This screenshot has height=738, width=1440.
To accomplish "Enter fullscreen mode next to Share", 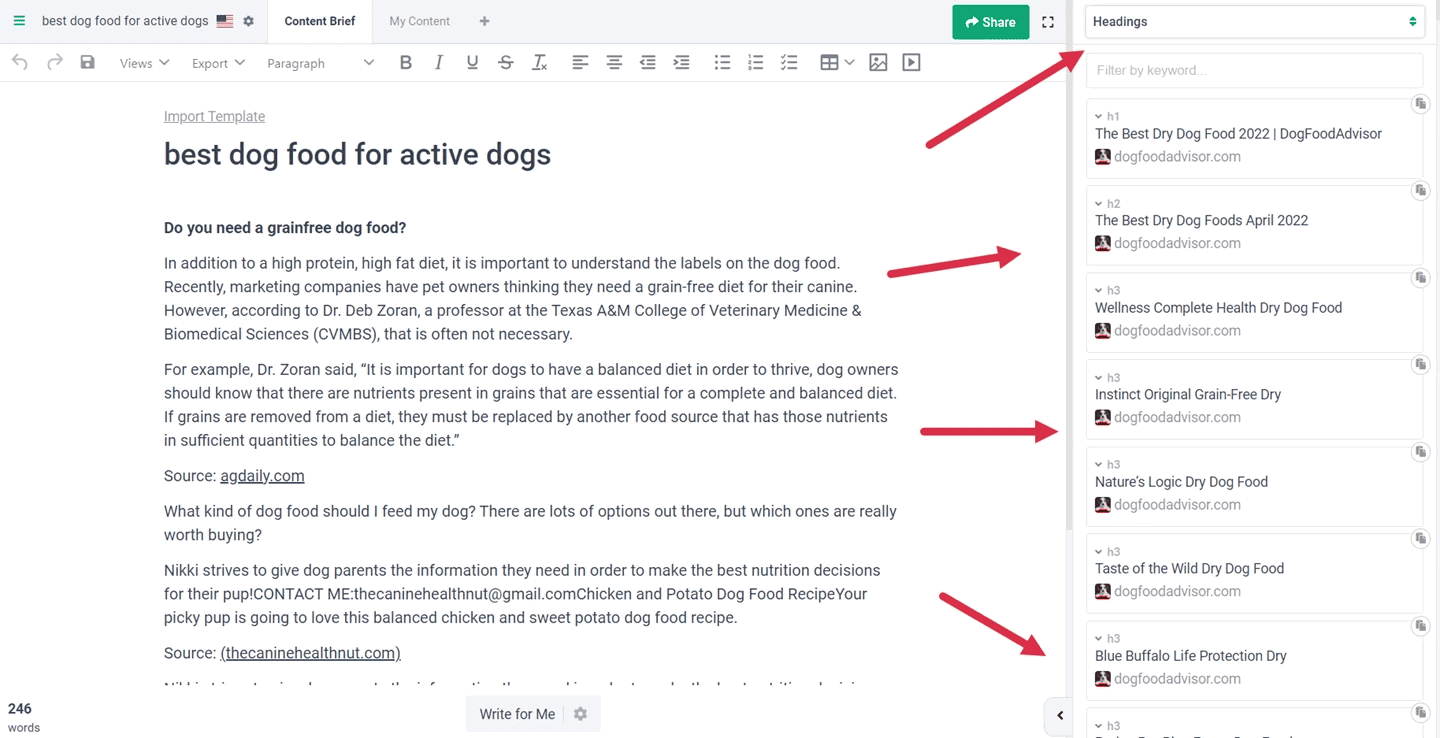I will click(1048, 22).
